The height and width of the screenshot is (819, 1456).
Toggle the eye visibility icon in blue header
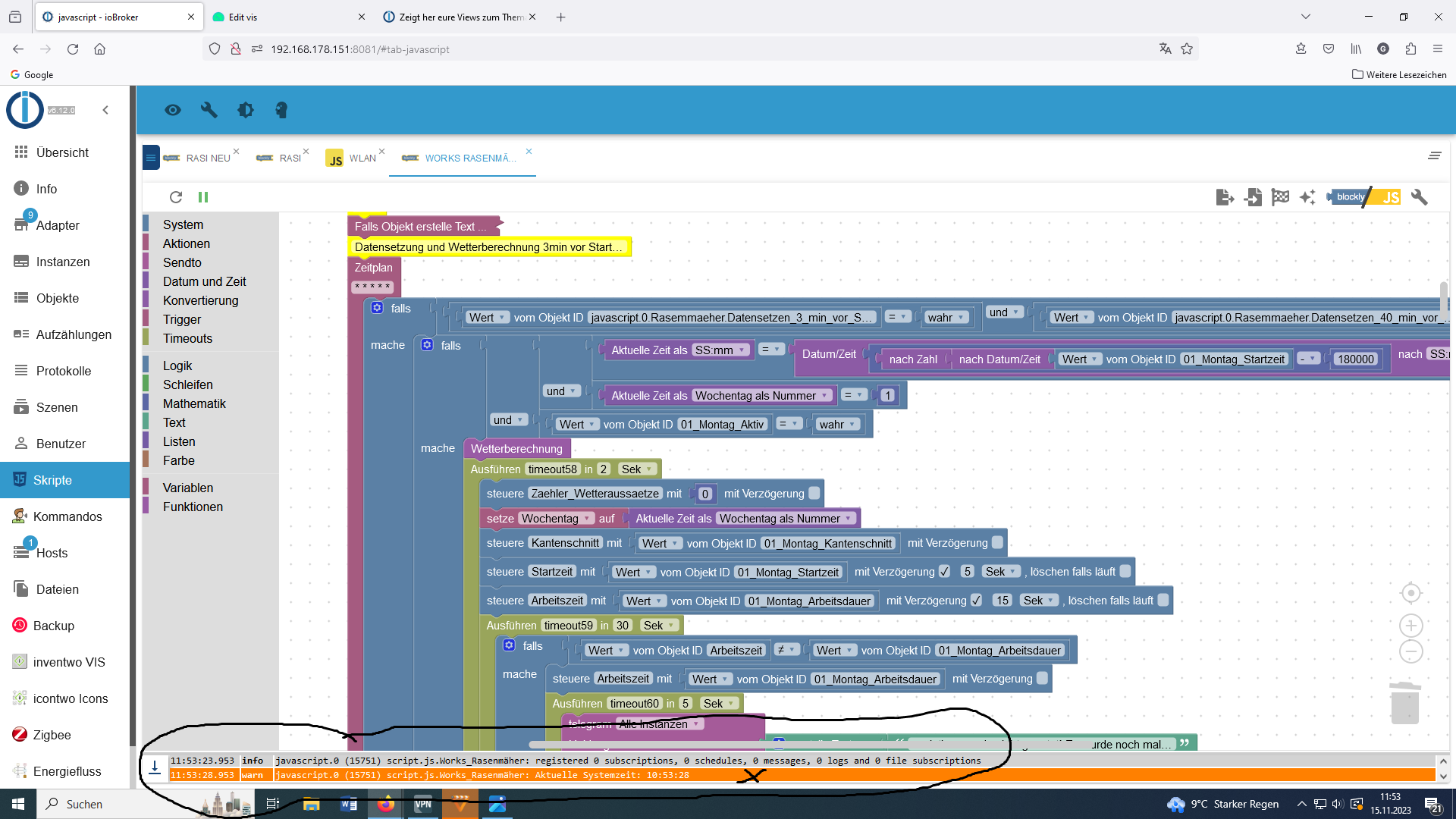tap(173, 110)
